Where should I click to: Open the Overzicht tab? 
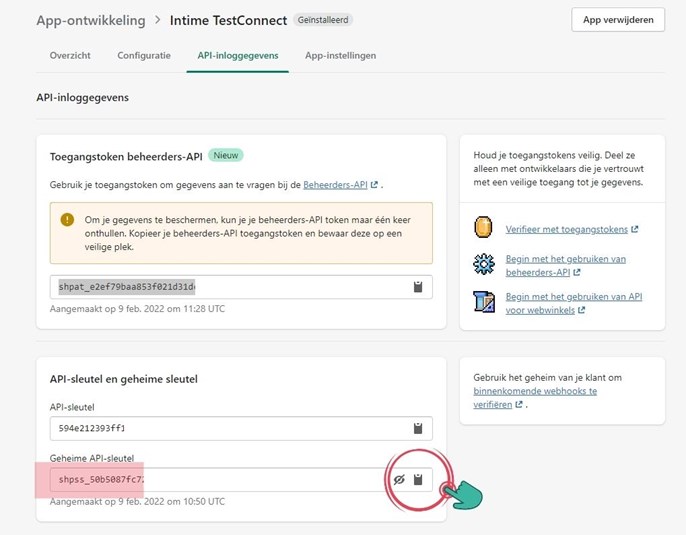70,56
